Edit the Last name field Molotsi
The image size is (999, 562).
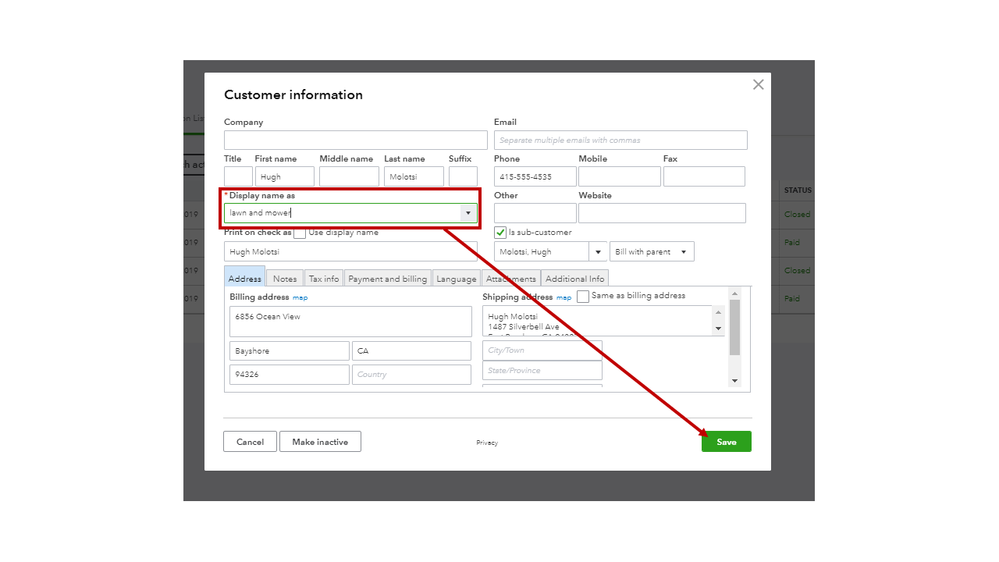(413, 177)
